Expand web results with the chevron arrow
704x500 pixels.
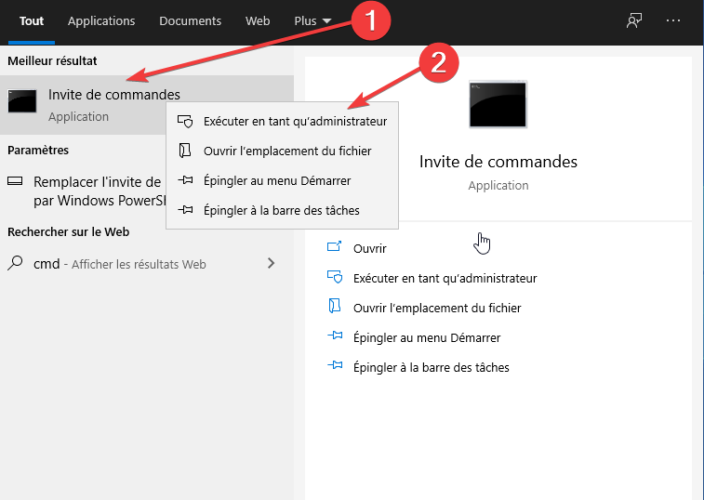[x=271, y=263]
